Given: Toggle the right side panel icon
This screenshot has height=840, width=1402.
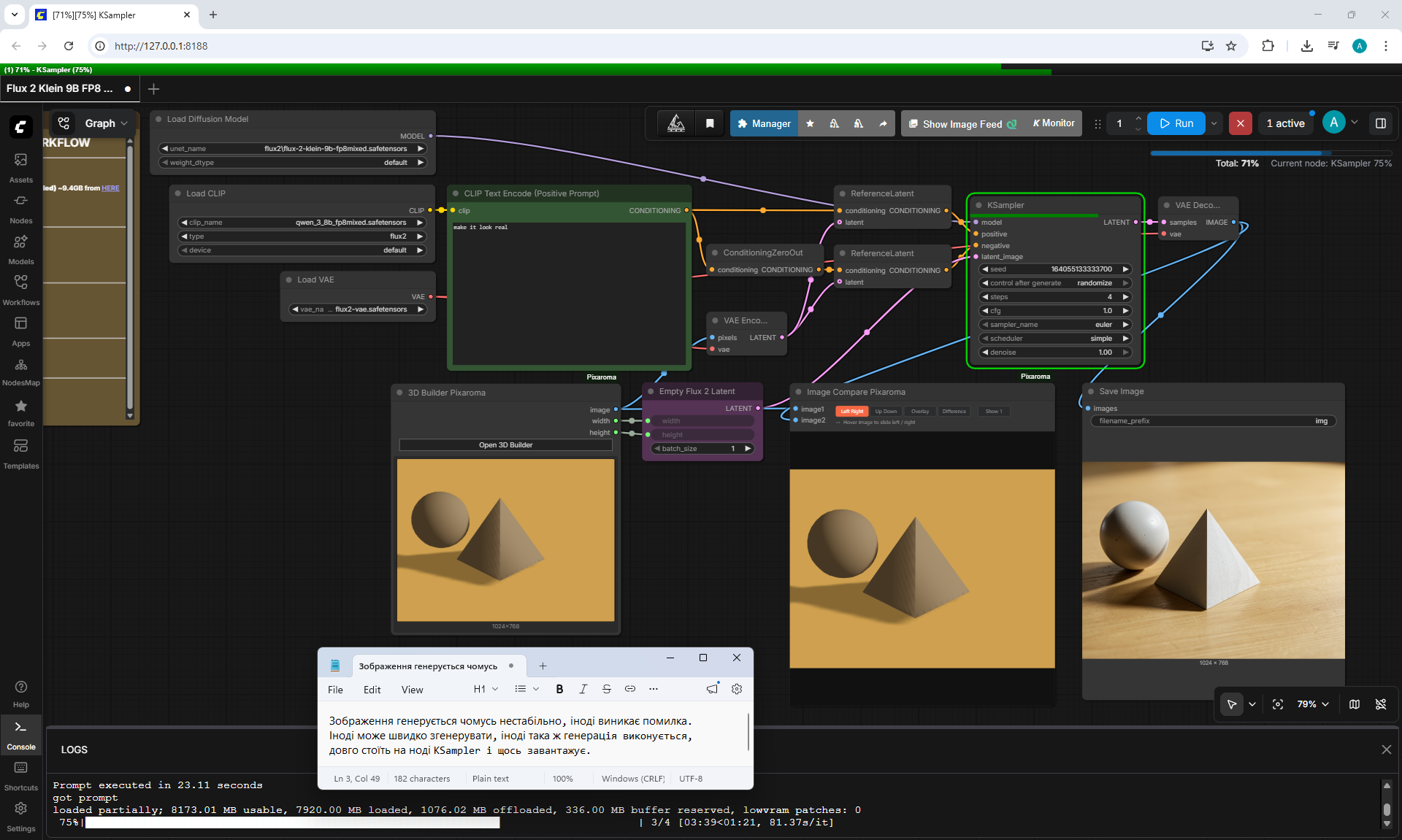Looking at the screenshot, I should pos(1380,123).
